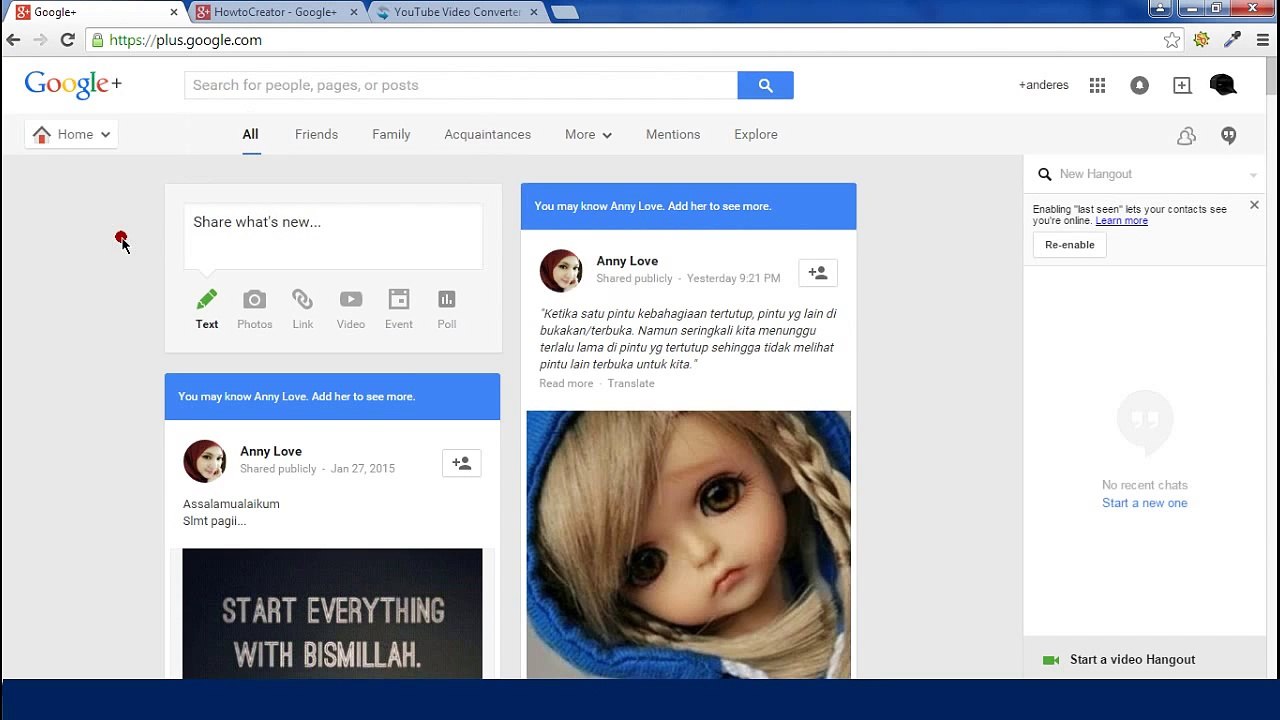The height and width of the screenshot is (720, 1280).
Task: Click Start a video Hangout
Action: tap(1132, 660)
